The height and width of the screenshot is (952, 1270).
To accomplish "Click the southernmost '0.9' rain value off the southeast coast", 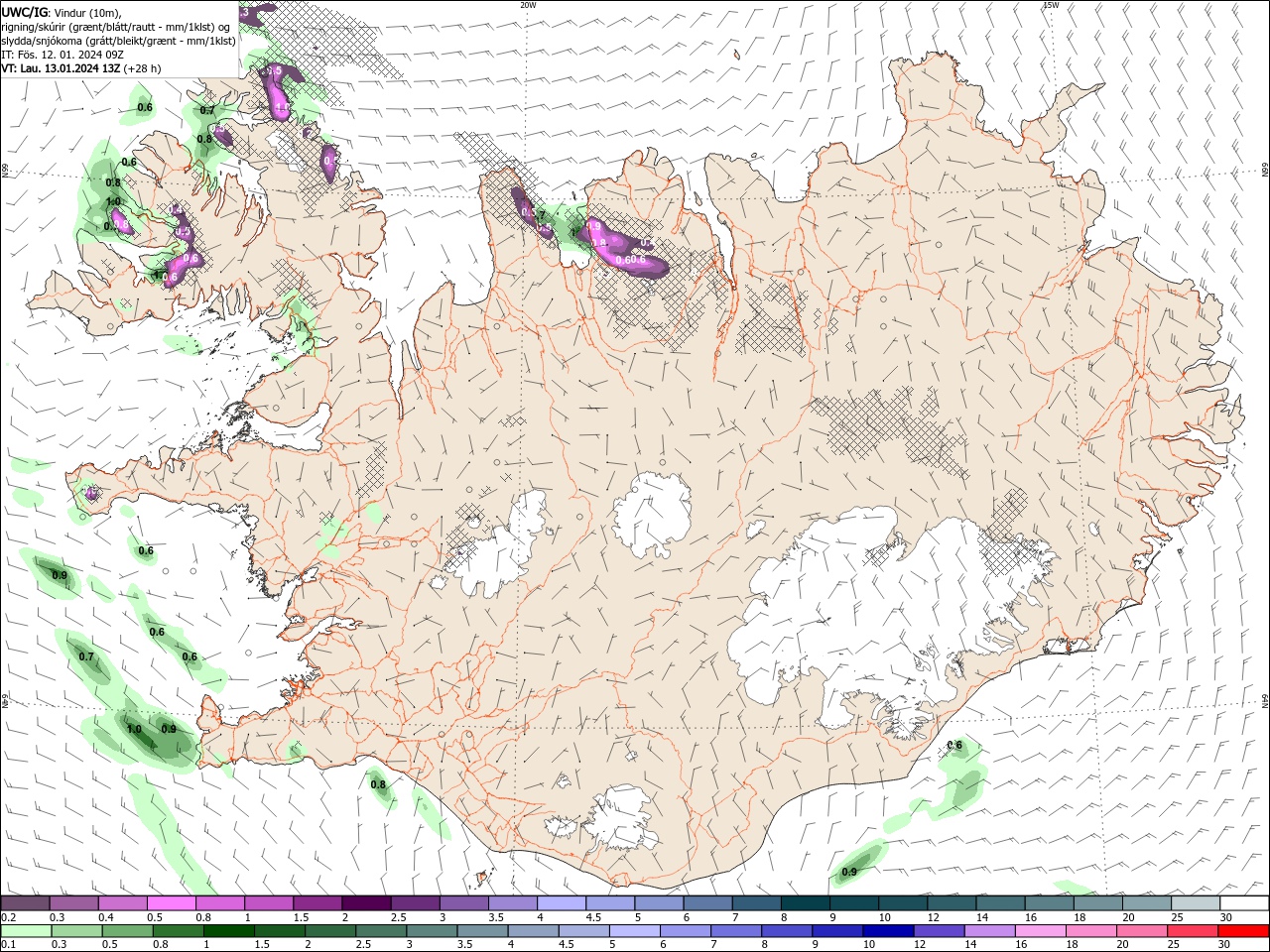I will (x=849, y=873).
